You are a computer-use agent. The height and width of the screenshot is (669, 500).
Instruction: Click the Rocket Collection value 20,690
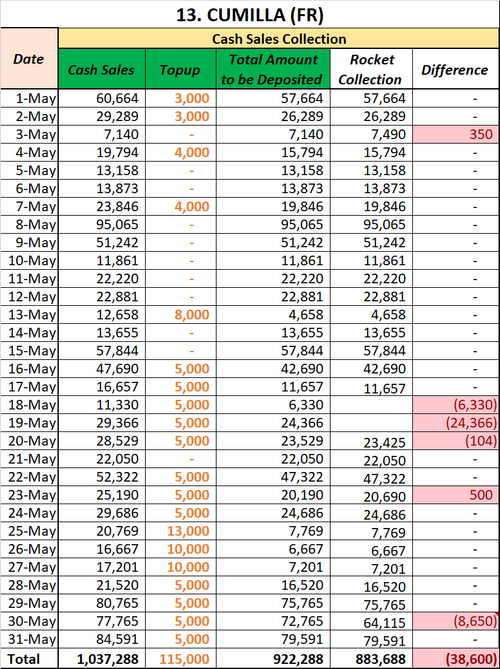tap(384, 497)
